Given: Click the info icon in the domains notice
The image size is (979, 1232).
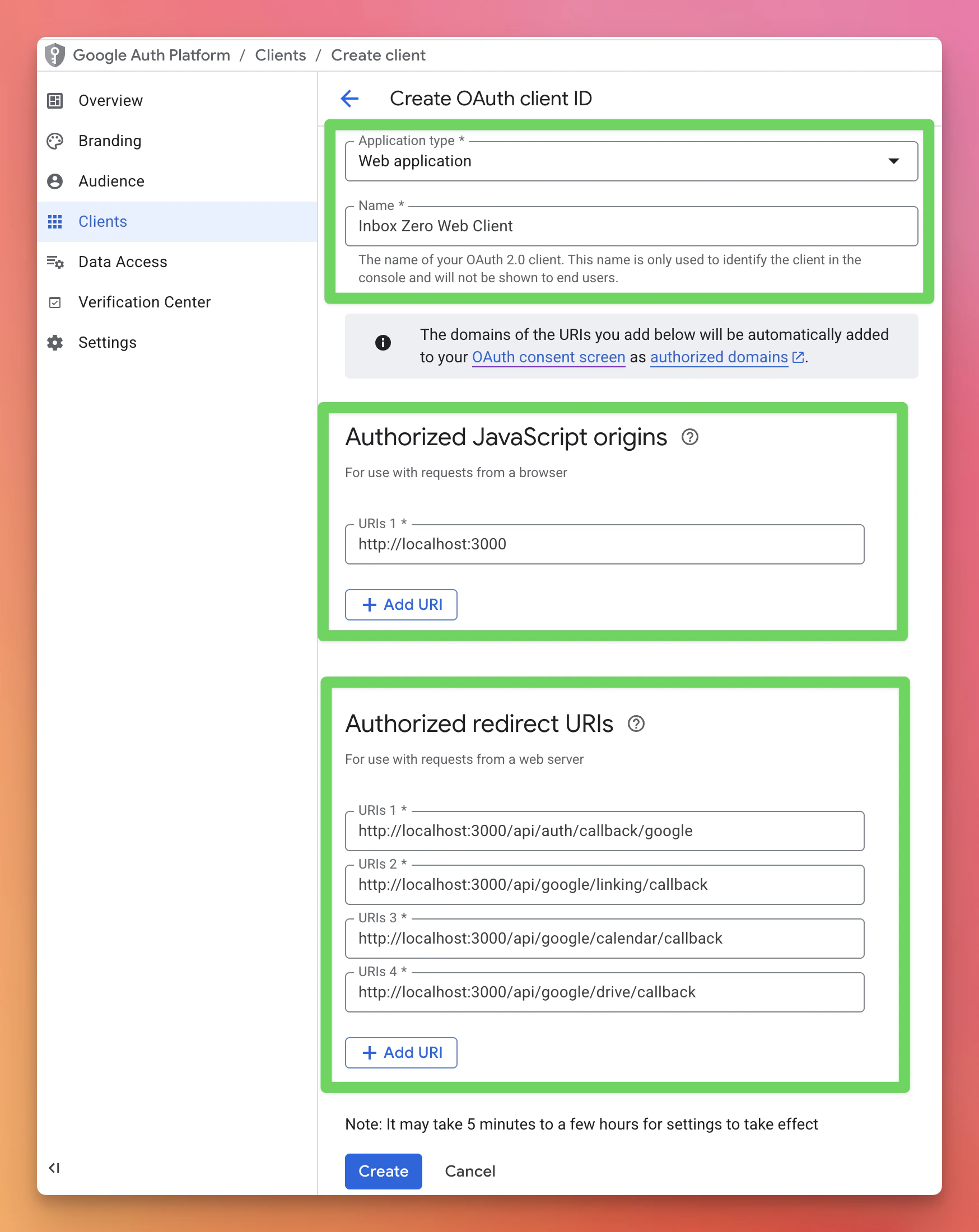Looking at the screenshot, I should pyautogui.click(x=383, y=343).
